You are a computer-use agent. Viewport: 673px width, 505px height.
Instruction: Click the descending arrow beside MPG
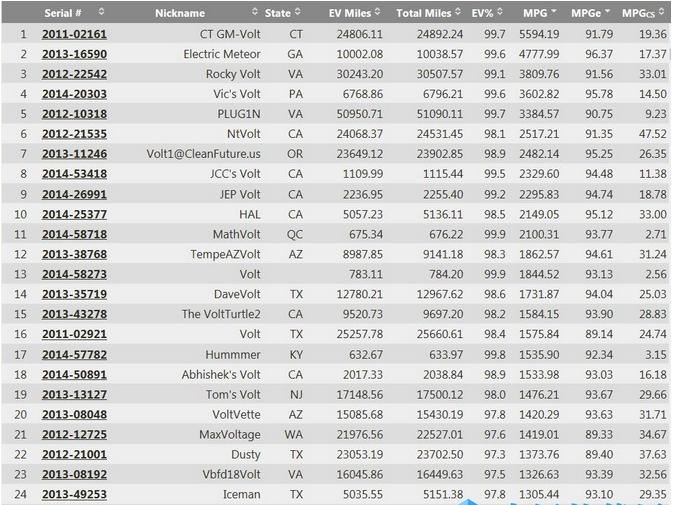(553, 13)
